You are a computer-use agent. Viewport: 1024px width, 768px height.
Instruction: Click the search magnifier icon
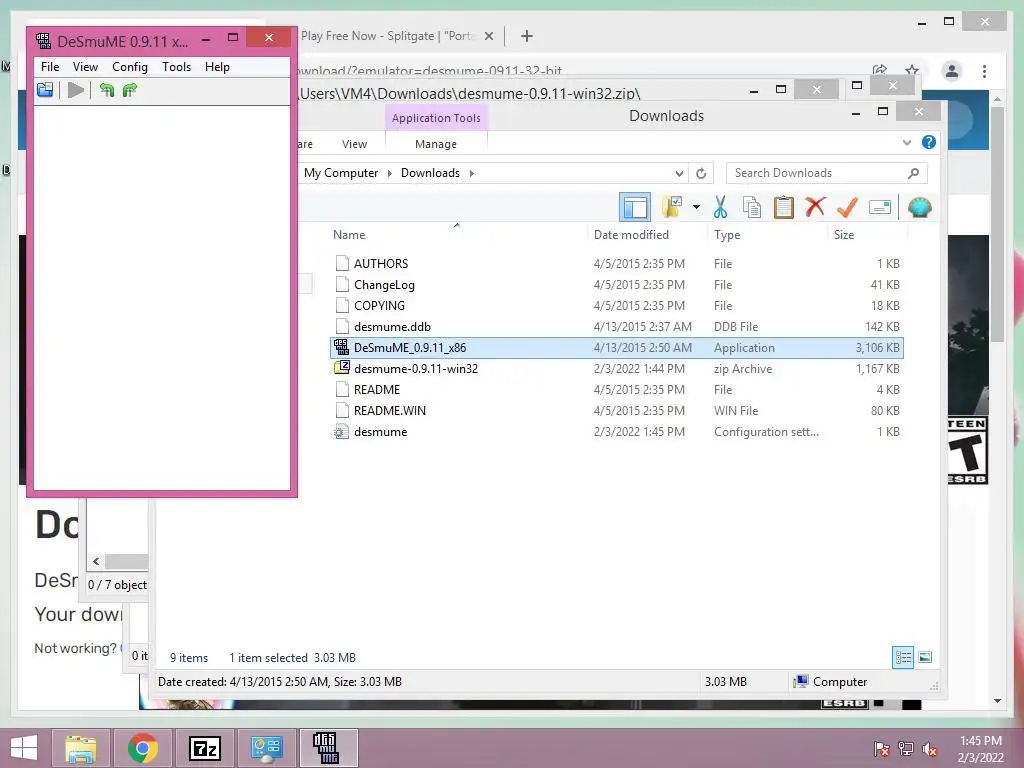[913, 173]
